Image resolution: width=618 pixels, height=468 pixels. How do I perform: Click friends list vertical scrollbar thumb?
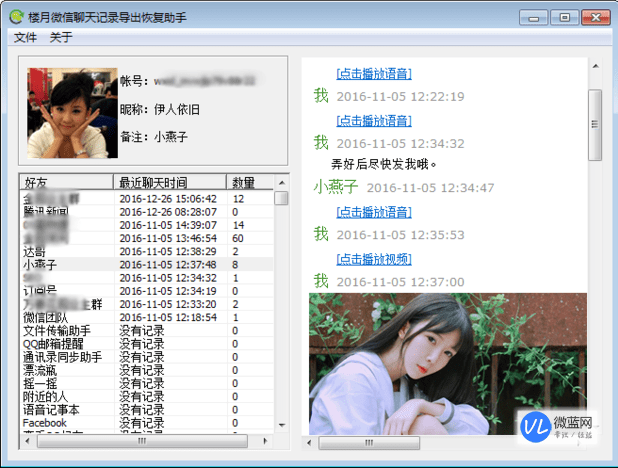[281, 198]
